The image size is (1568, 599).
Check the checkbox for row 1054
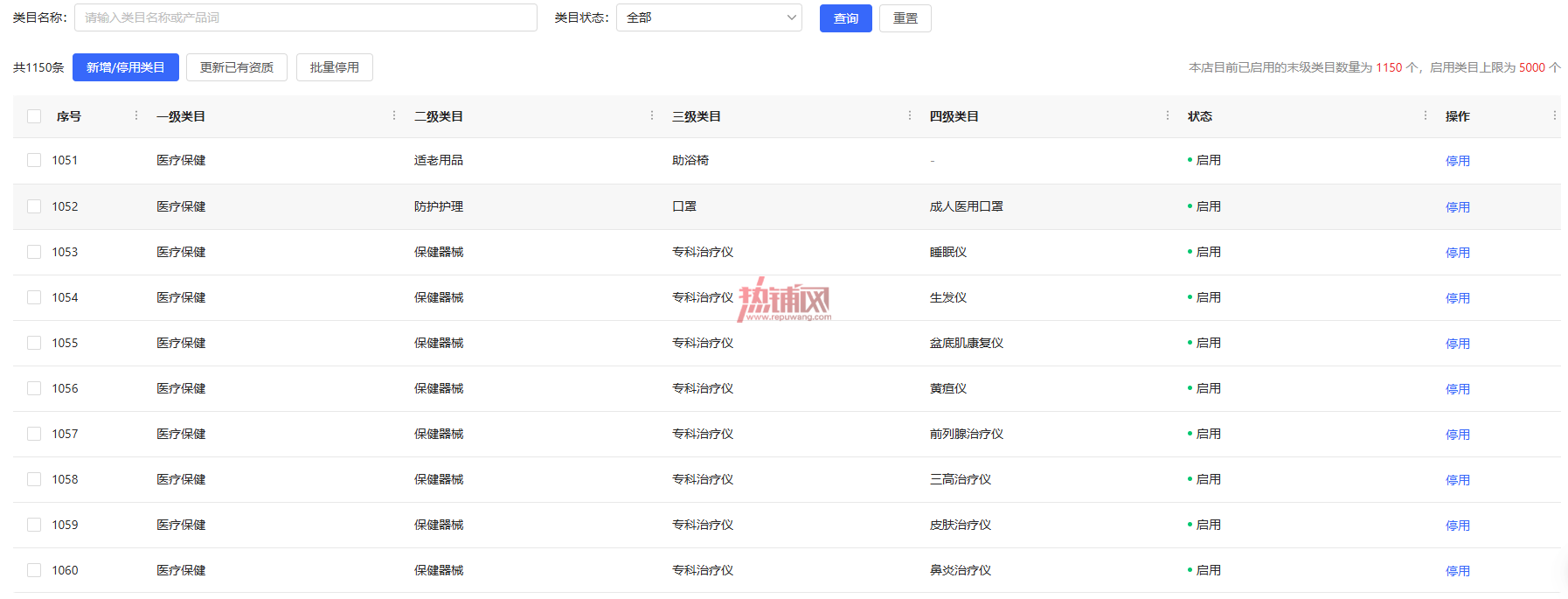tap(34, 297)
